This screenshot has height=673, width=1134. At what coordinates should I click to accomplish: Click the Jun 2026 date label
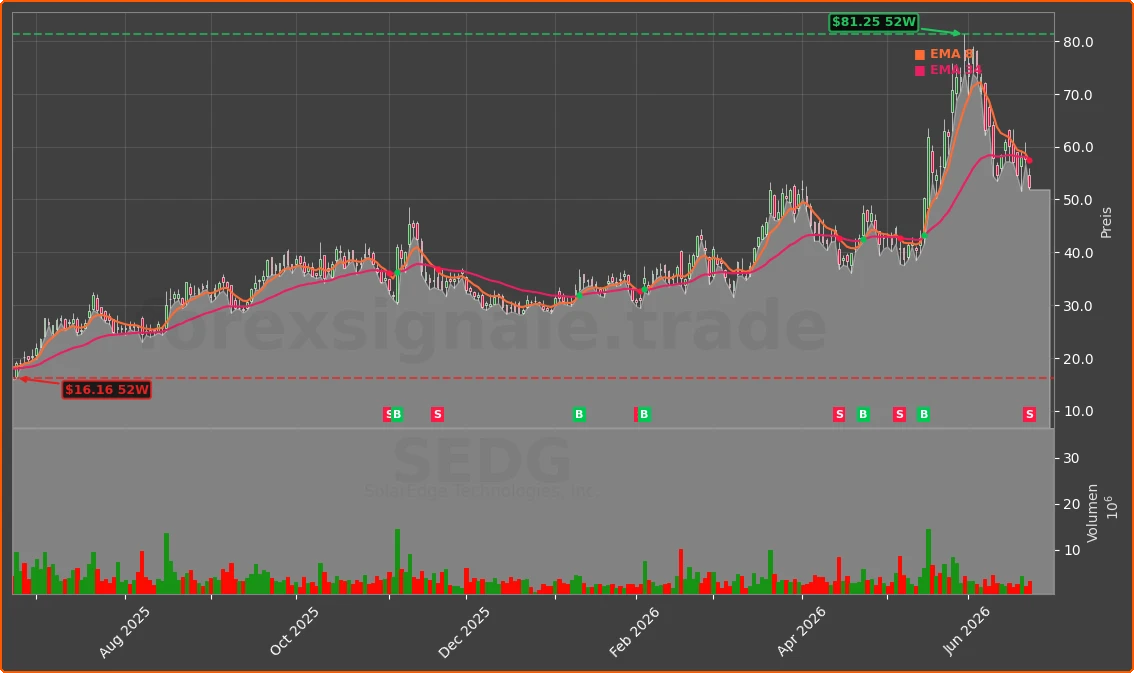point(966,632)
